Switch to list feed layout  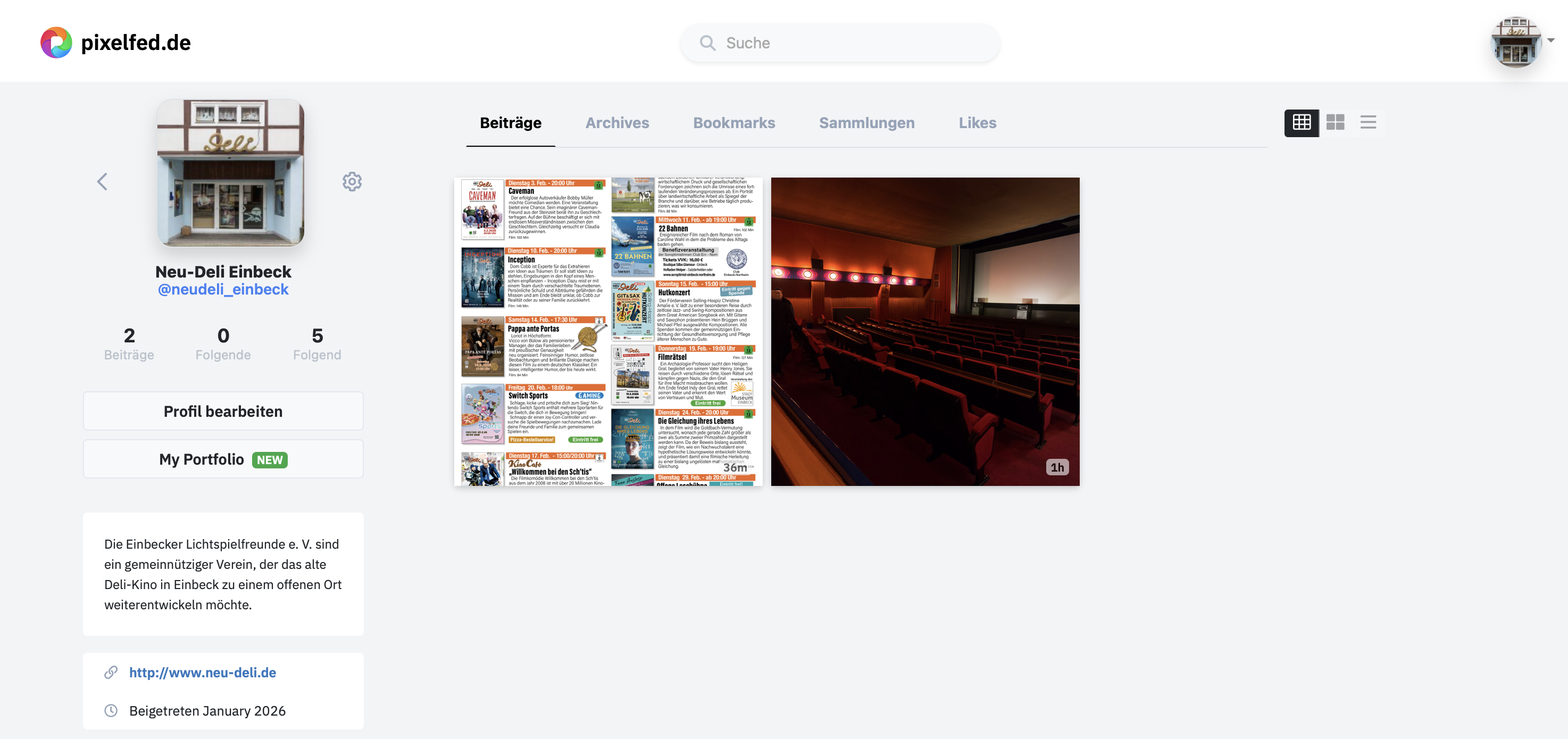point(1367,122)
